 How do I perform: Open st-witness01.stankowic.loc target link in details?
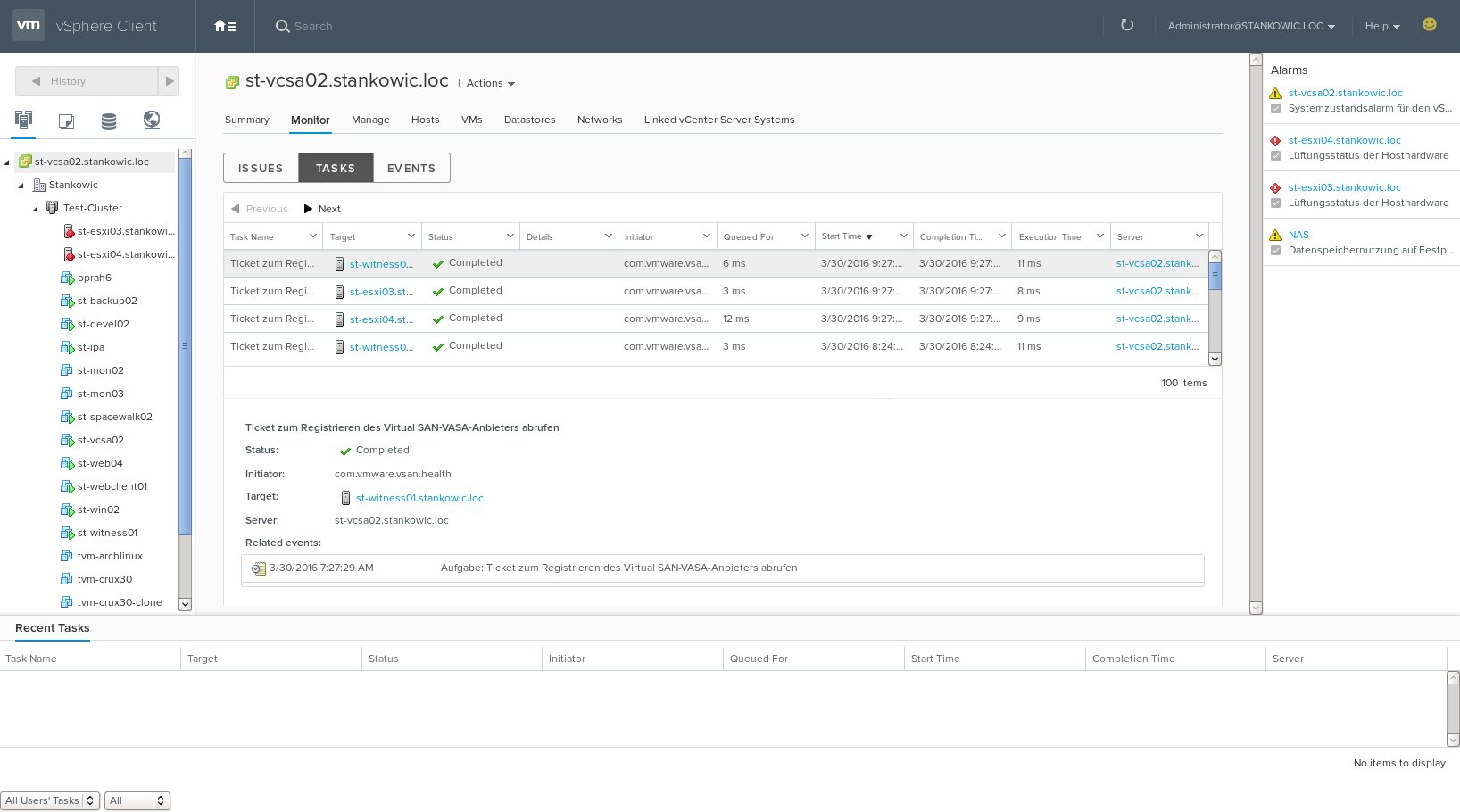click(419, 498)
